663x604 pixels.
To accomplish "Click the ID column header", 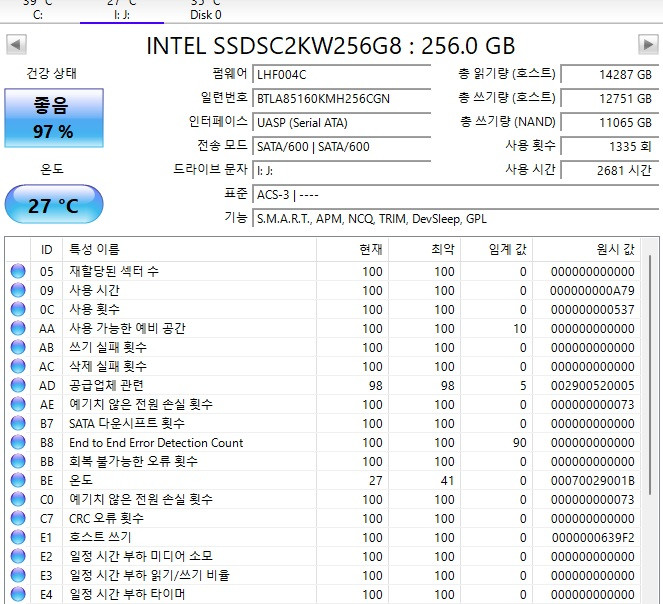I will 47,250.
